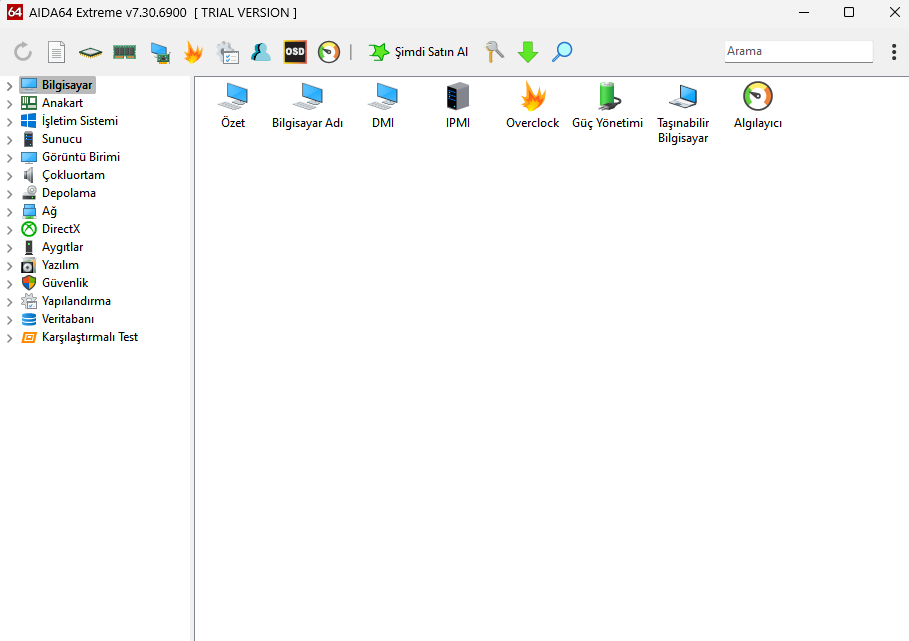The height and width of the screenshot is (641, 909).
Task: Click the Şimdi Satın Al button
Action: (x=419, y=52)
